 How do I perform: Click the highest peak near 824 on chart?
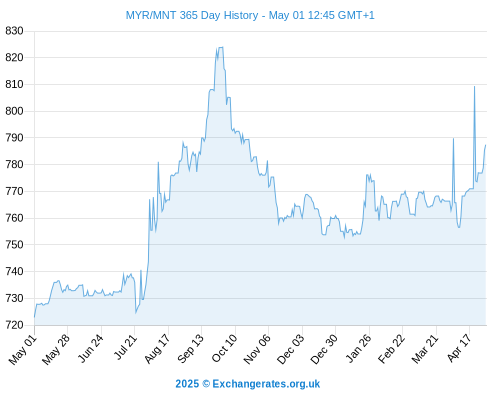pyautogui.click(x=220, y=48)
